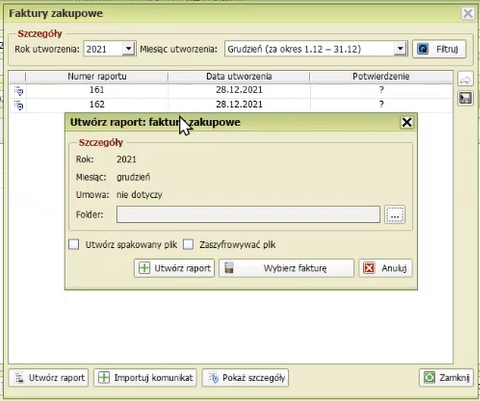
Task: Click Pokaż szczegóły button
Action: pyautogui.click(x=245, y=378)
